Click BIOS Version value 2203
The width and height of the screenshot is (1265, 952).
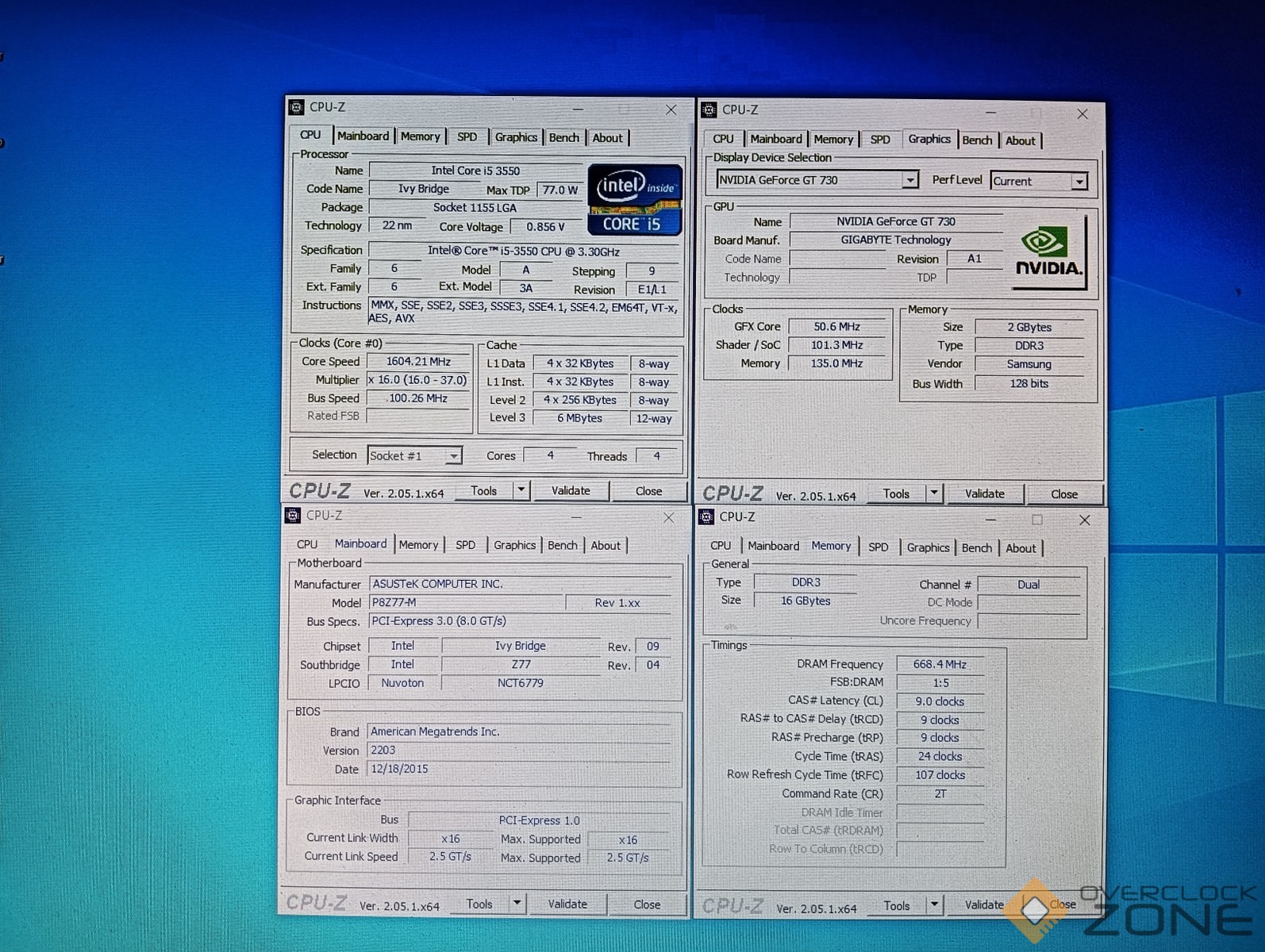point(520,750)
